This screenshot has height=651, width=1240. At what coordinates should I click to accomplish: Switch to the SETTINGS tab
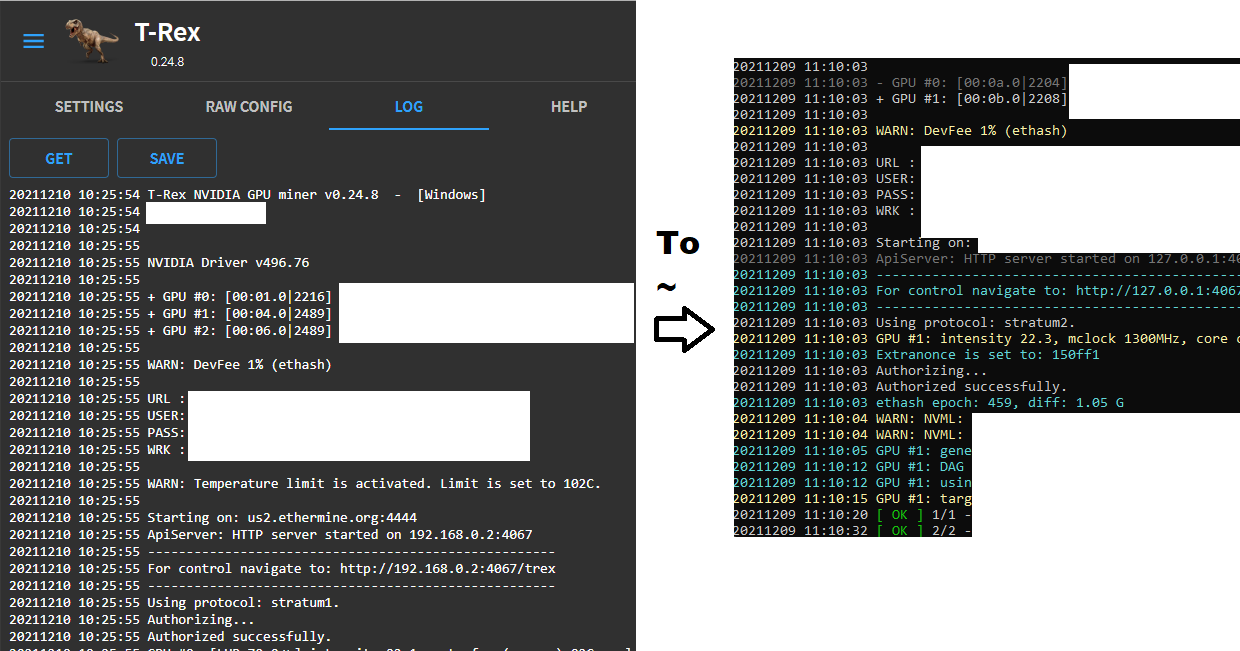tap(88, 106)
